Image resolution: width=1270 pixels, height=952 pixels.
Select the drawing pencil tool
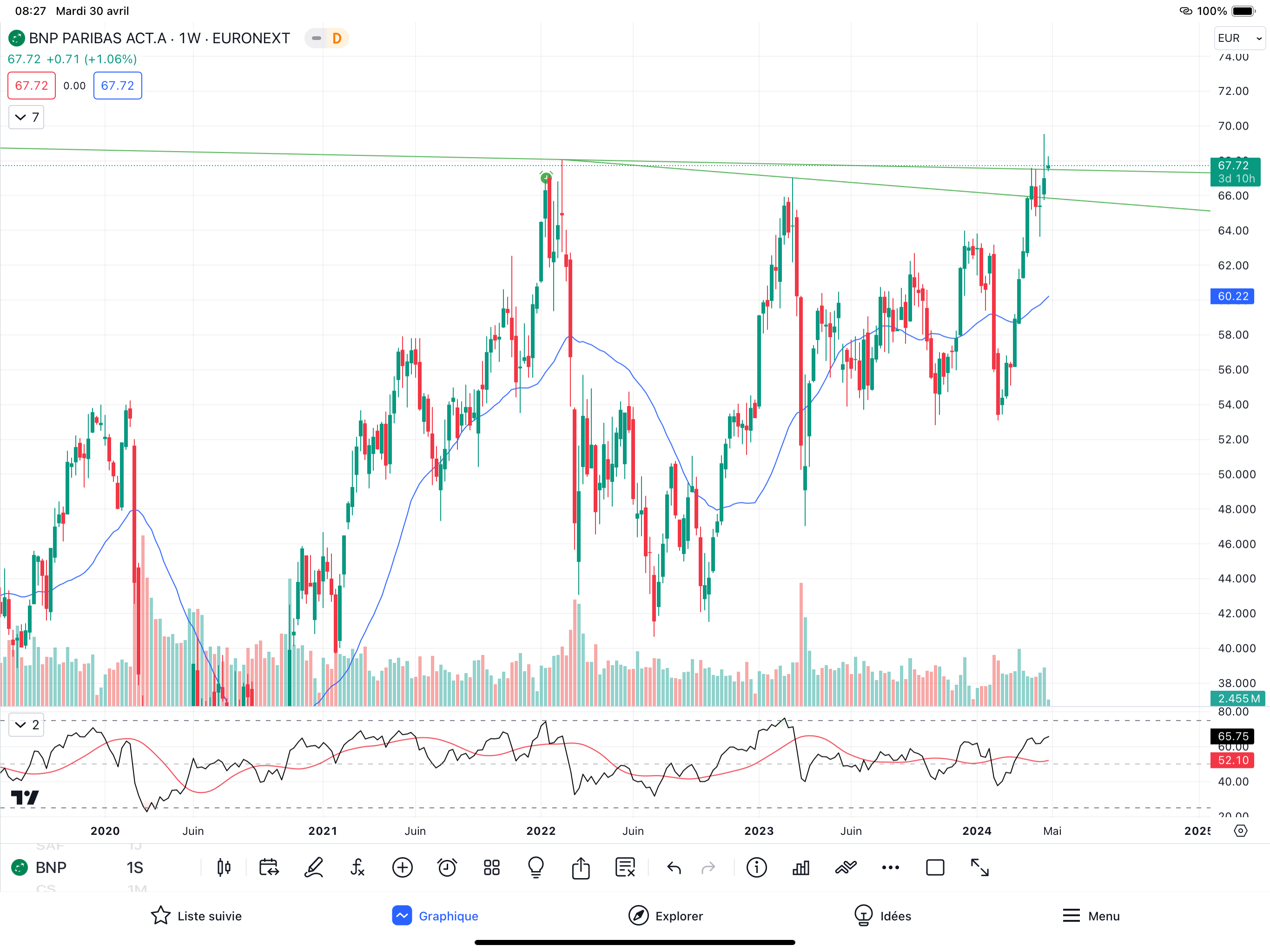pyautogui.click(x=313, y=867)
